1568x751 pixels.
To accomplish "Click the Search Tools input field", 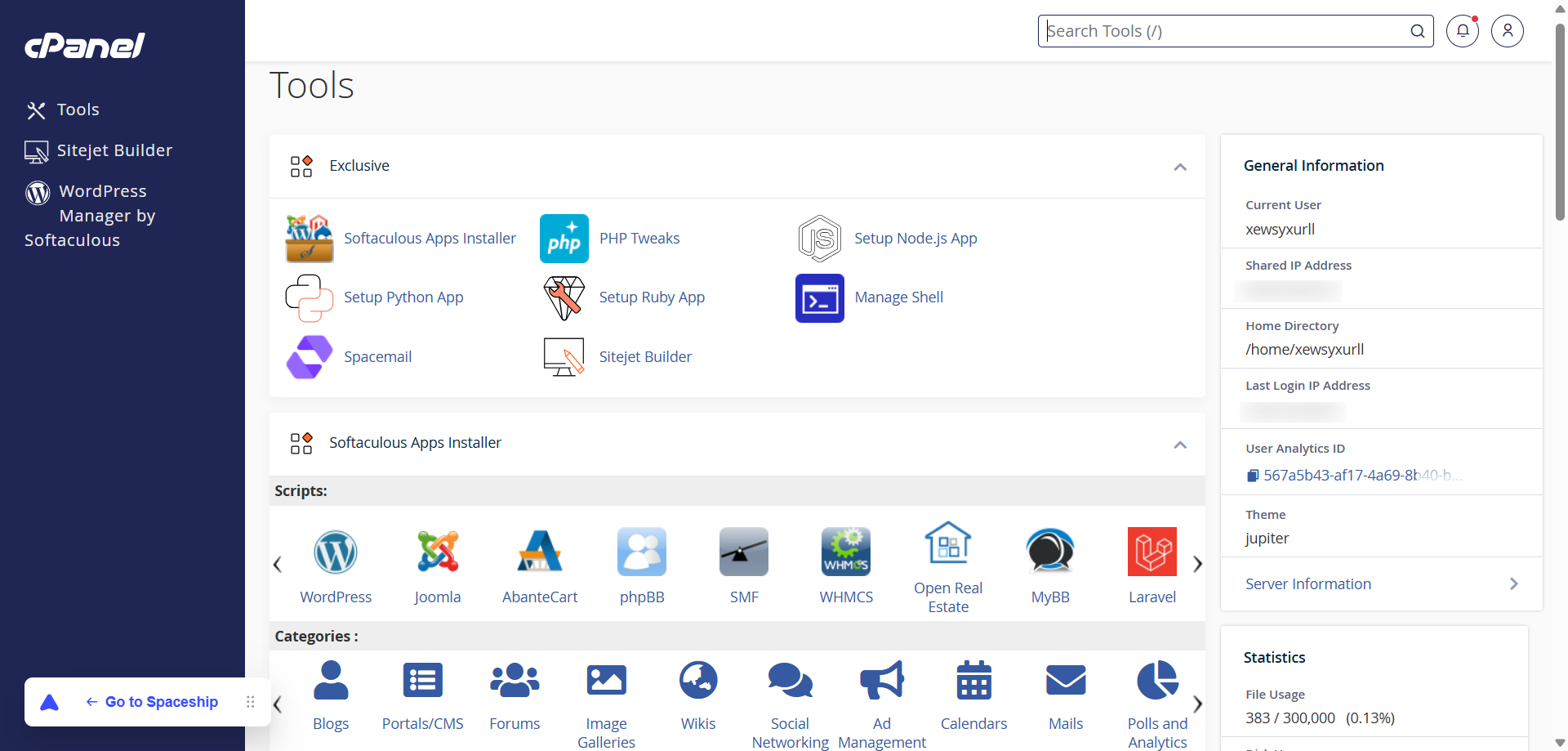I will (1225, 31).
